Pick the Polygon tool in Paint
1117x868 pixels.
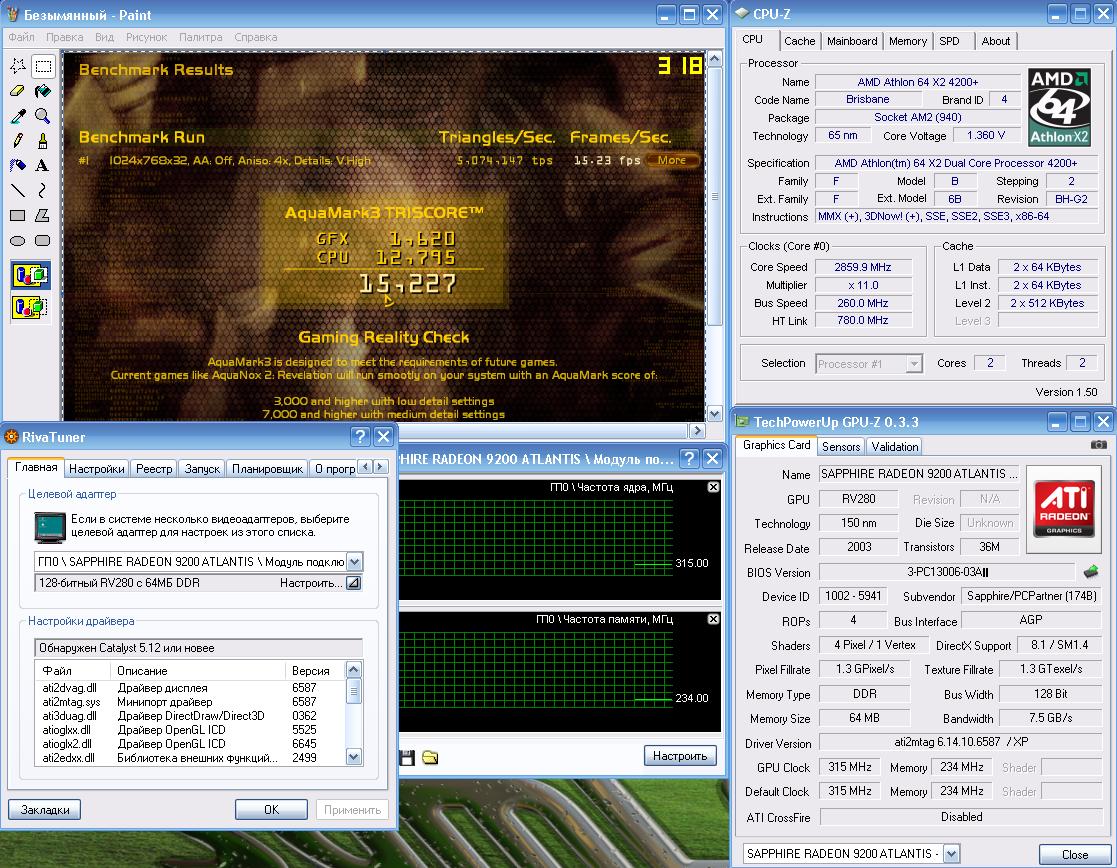43,215
